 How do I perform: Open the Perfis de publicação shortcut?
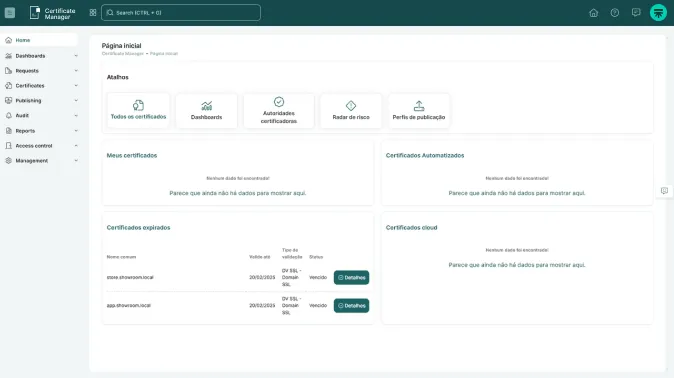pos(419,111)
